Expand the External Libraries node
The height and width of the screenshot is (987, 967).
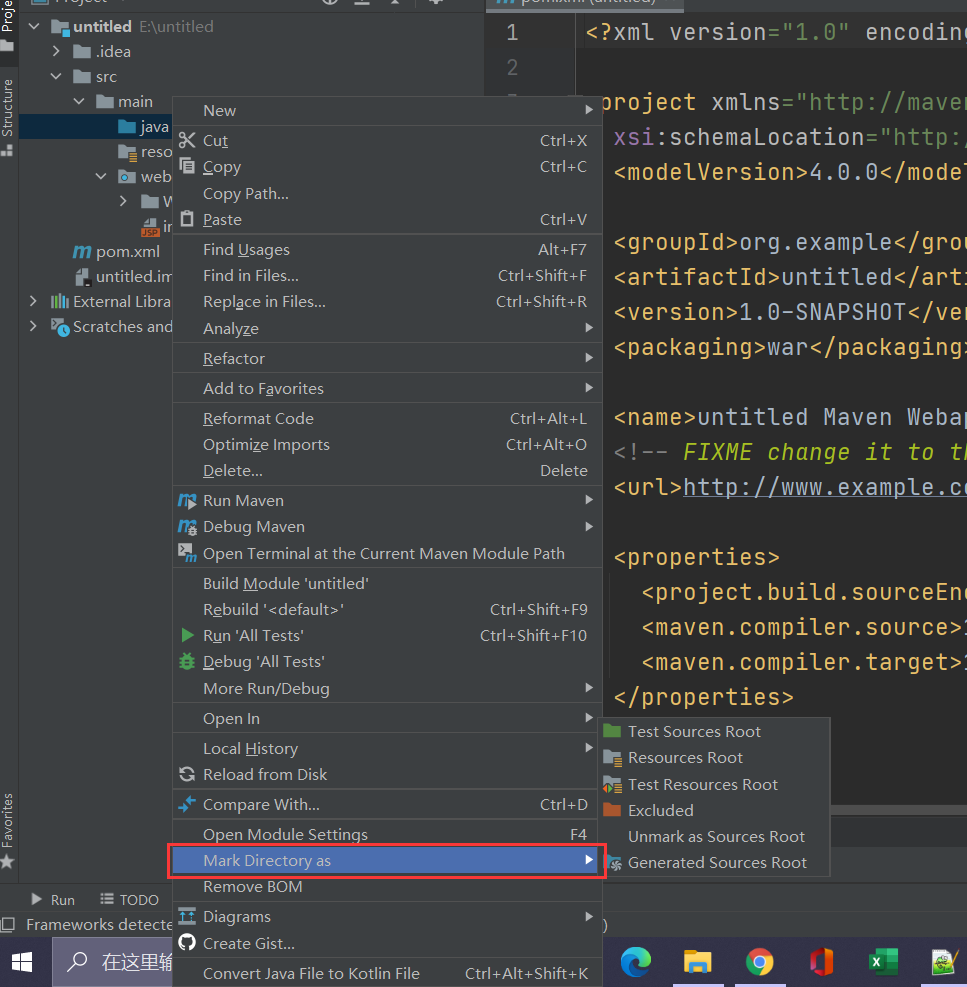(33, 302)
